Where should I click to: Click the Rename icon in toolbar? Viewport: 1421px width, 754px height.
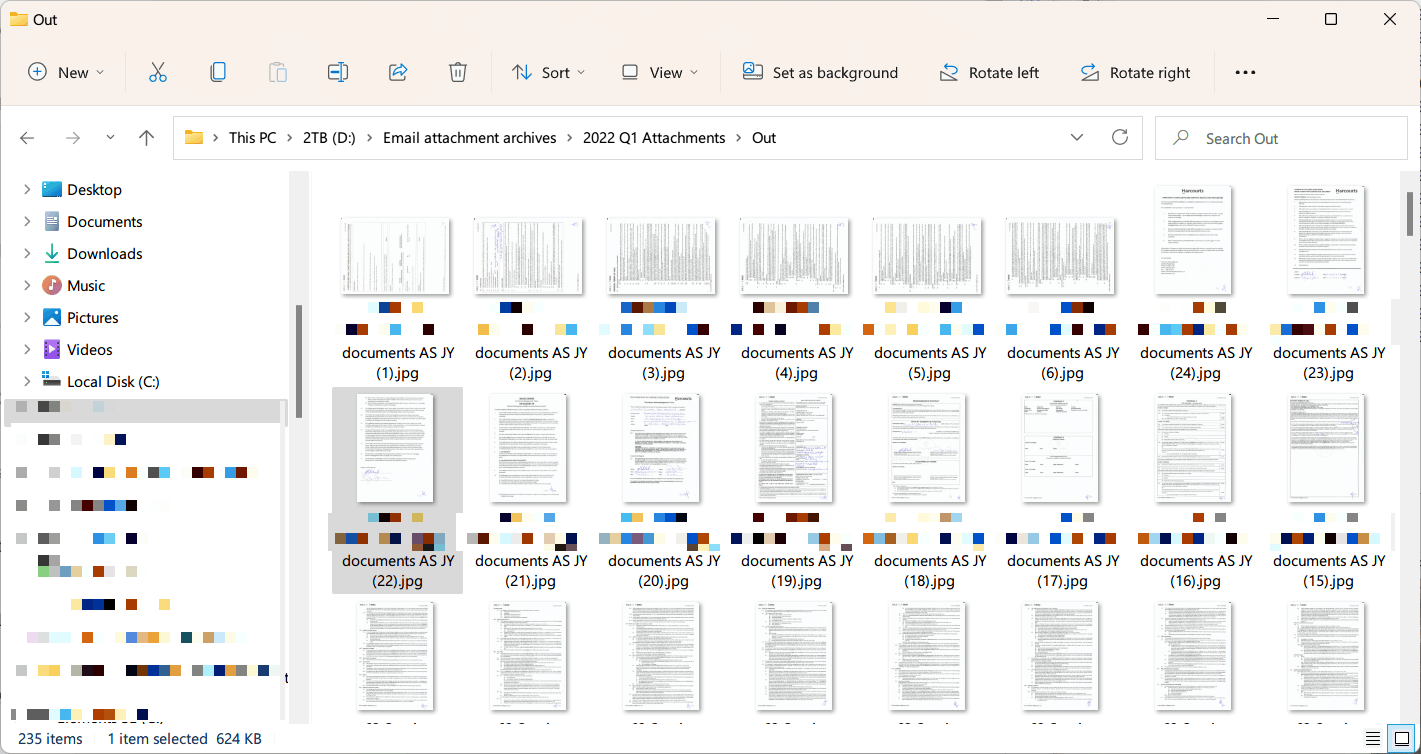[338, 72]
